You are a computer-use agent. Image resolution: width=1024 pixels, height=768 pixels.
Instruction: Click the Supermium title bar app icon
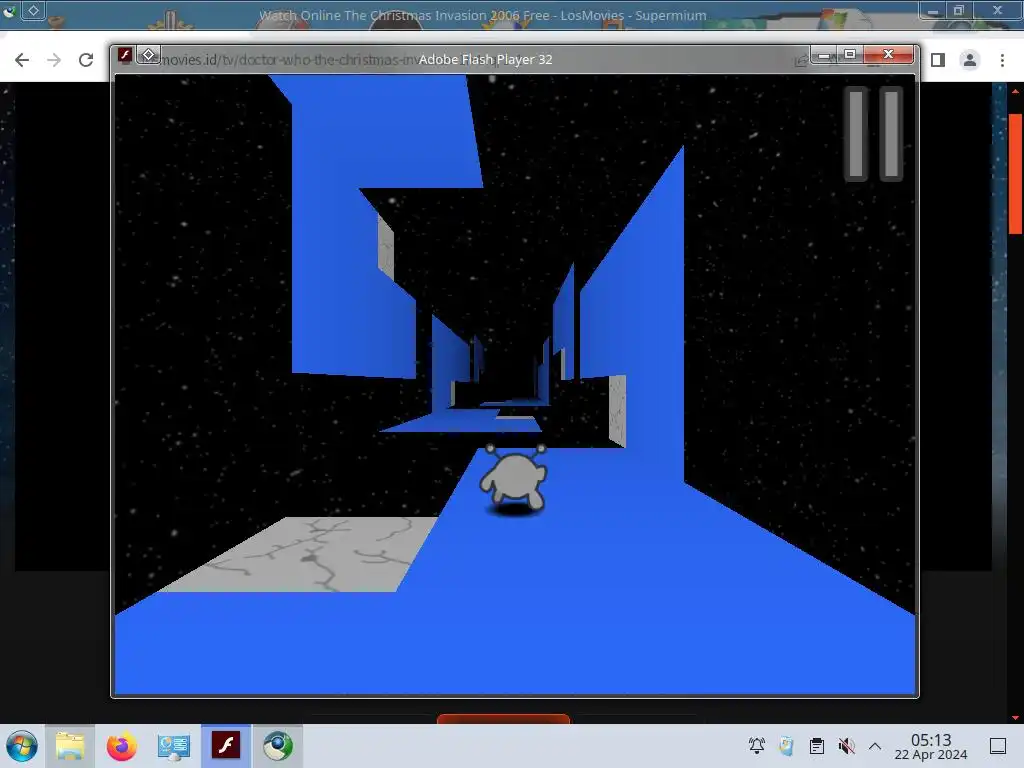10,10
